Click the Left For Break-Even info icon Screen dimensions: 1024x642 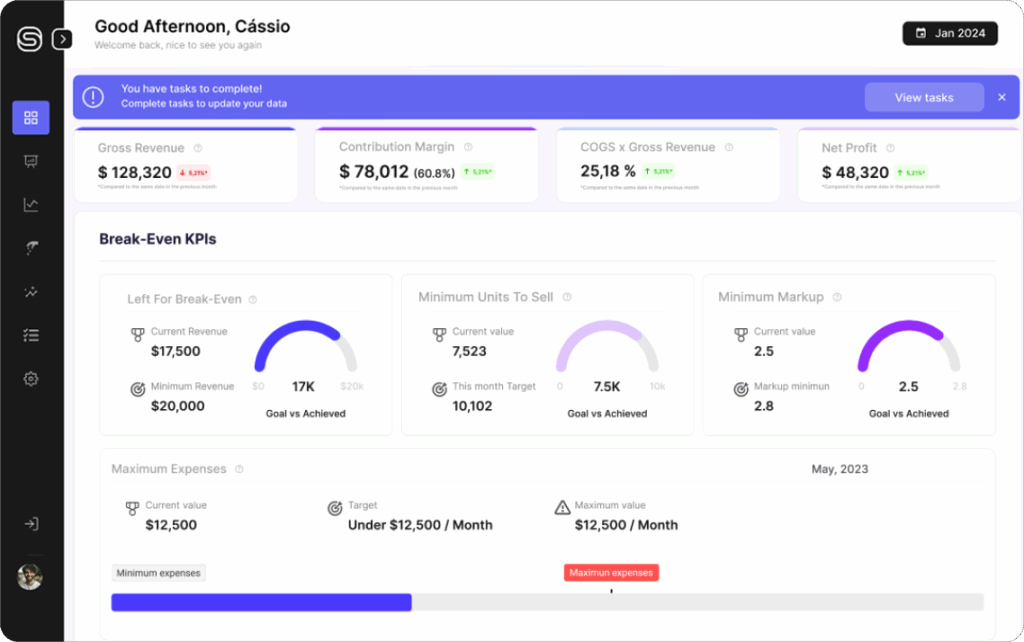253,300
